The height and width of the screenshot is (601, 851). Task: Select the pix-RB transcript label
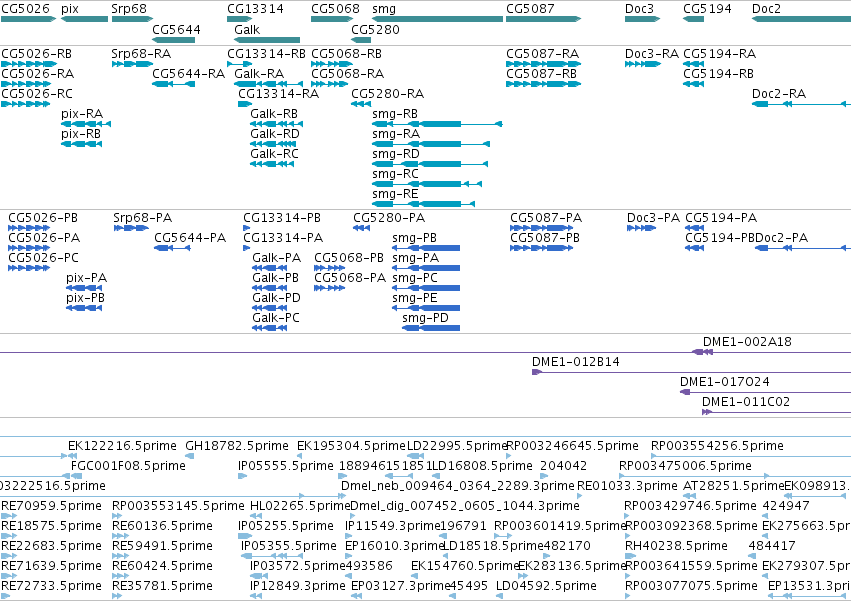(81, 134)
